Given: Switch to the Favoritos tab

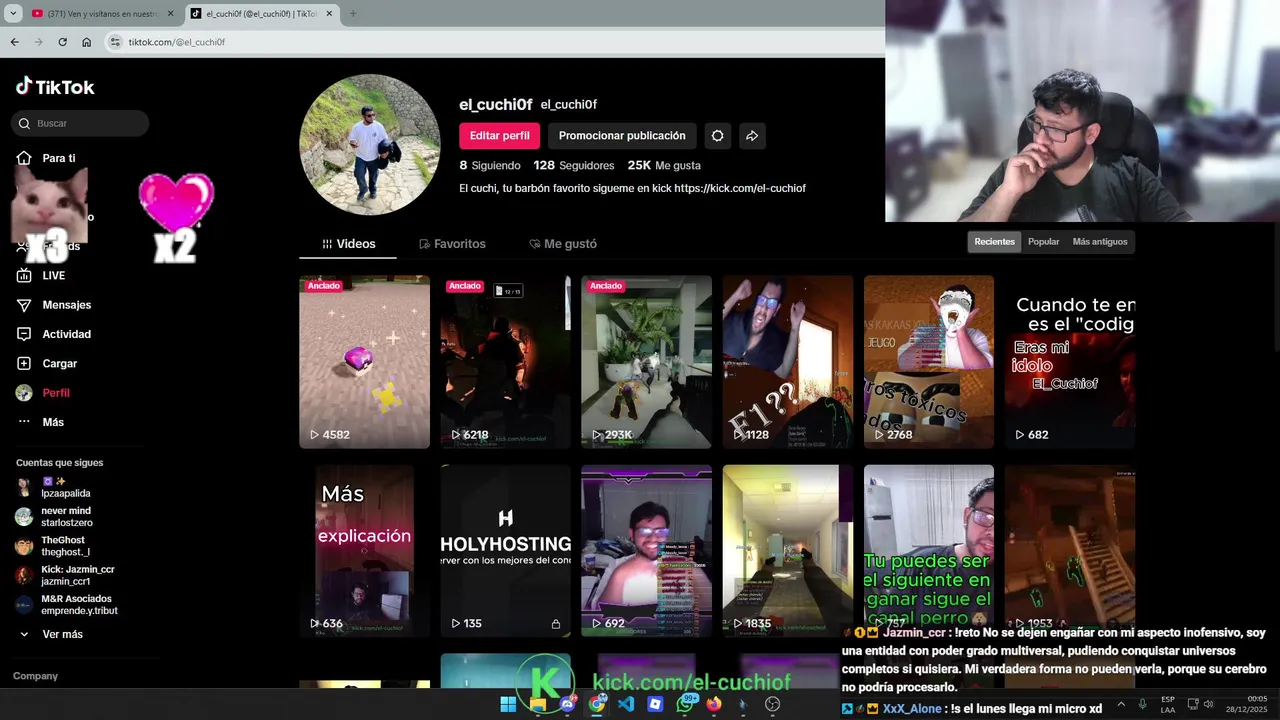Looking at the screenshot, I should point(452,244).
